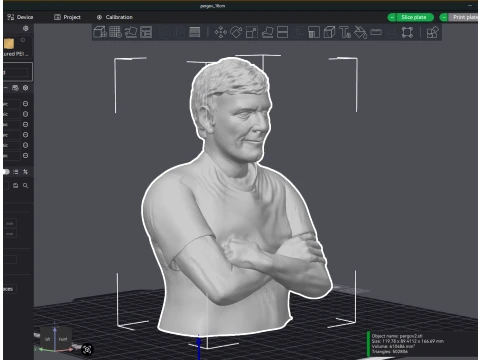Switch to the Calibration tab

[114, 17]
